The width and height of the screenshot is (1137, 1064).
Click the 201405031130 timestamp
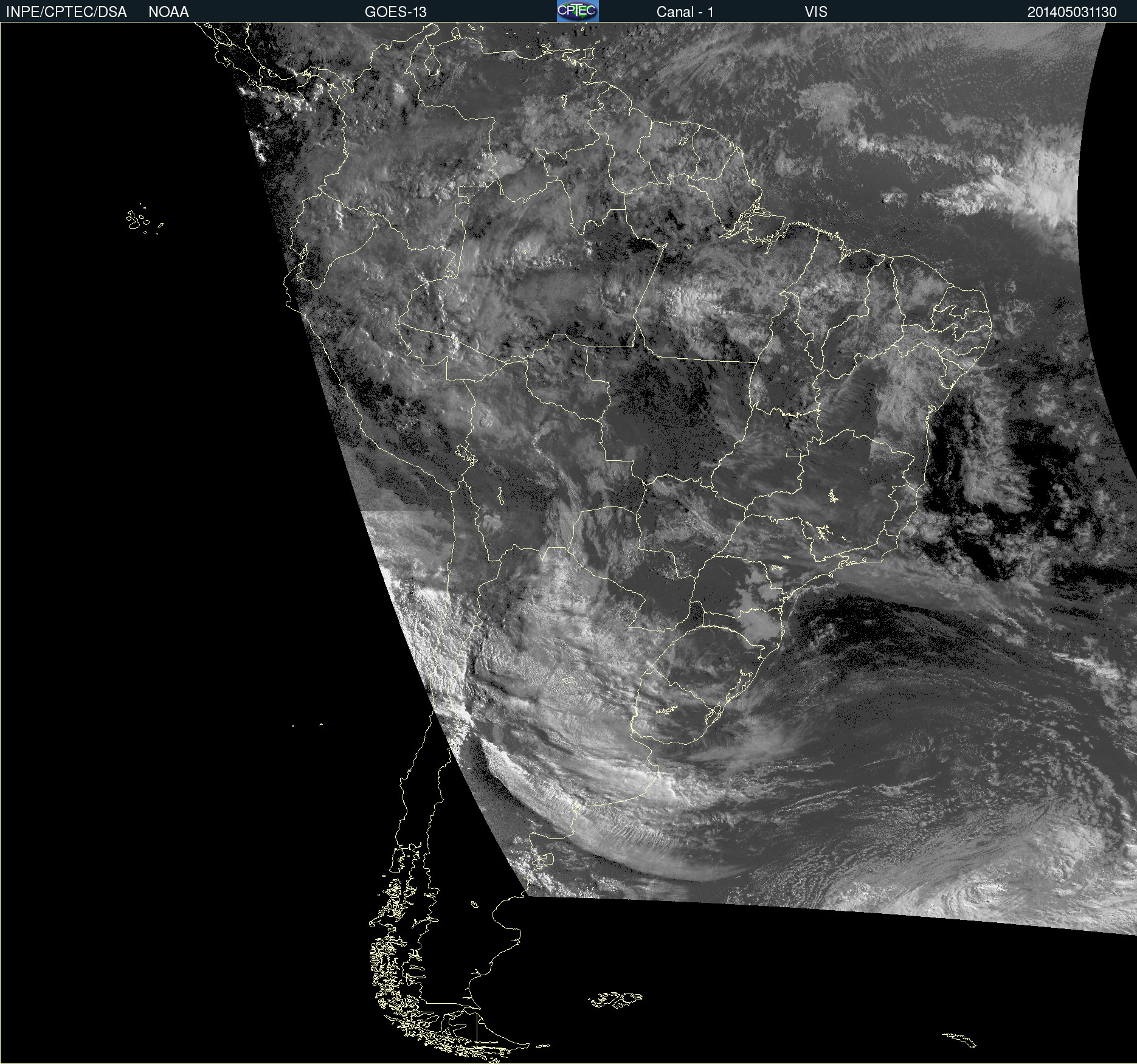1072,12
